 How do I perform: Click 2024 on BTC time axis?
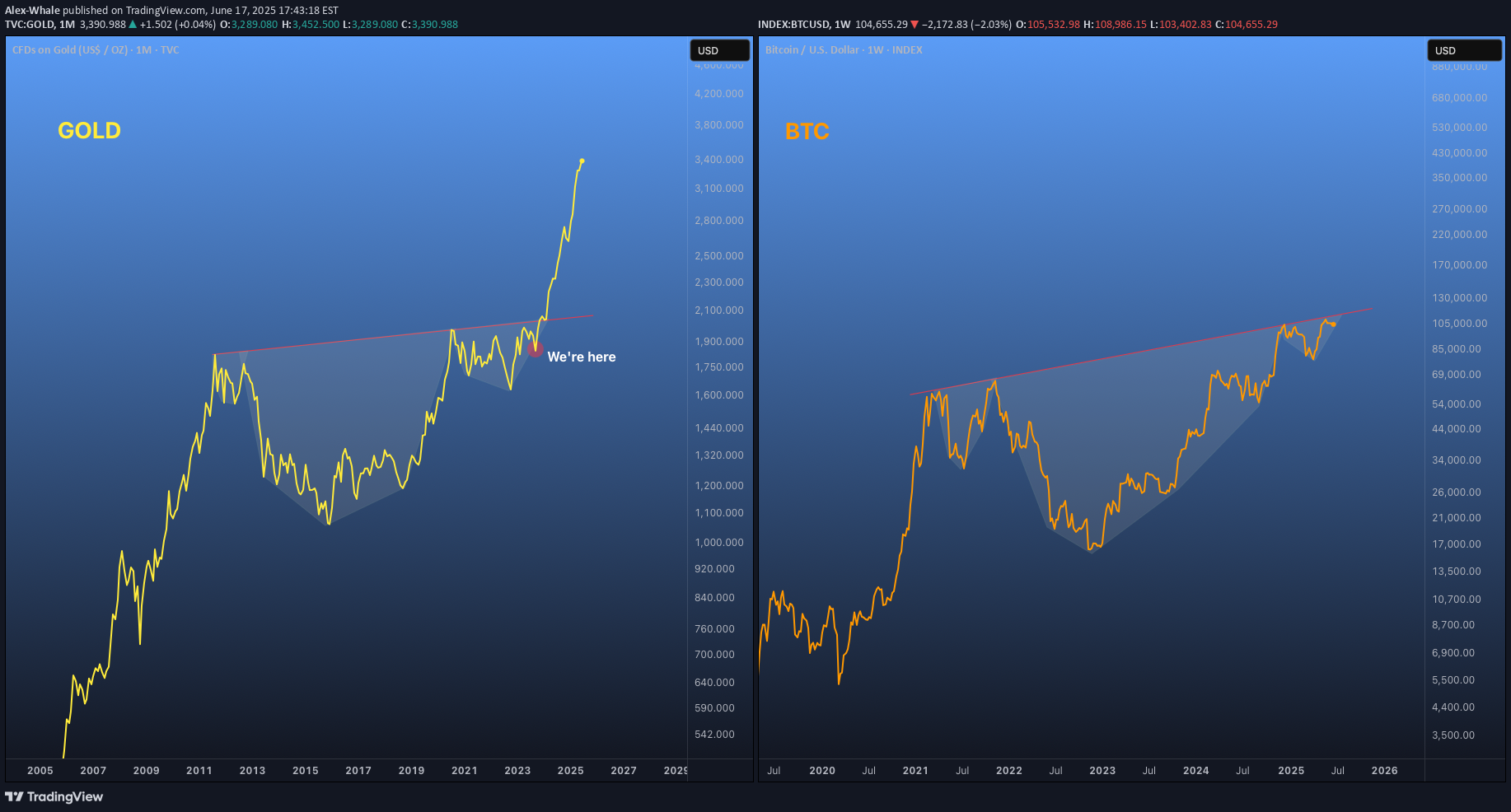point(1196,771)
